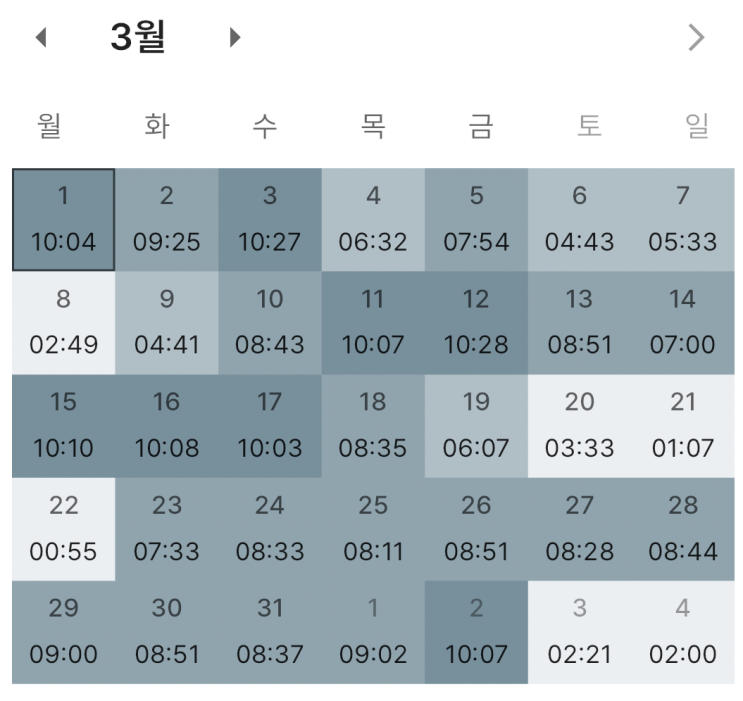Click the right chevron at top right

click(x=696, y=39)
